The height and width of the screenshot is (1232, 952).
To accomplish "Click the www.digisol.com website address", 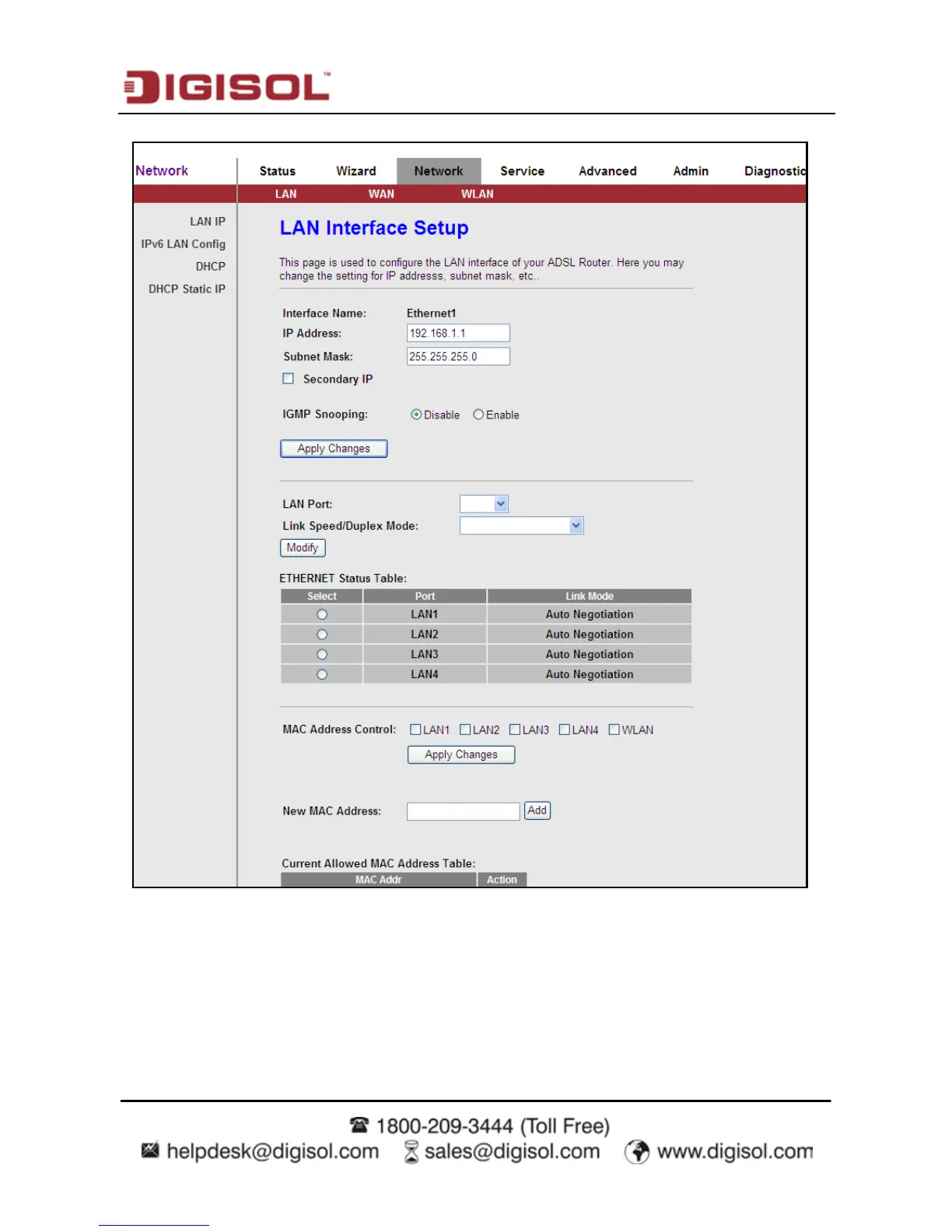I will [735, 1151].
